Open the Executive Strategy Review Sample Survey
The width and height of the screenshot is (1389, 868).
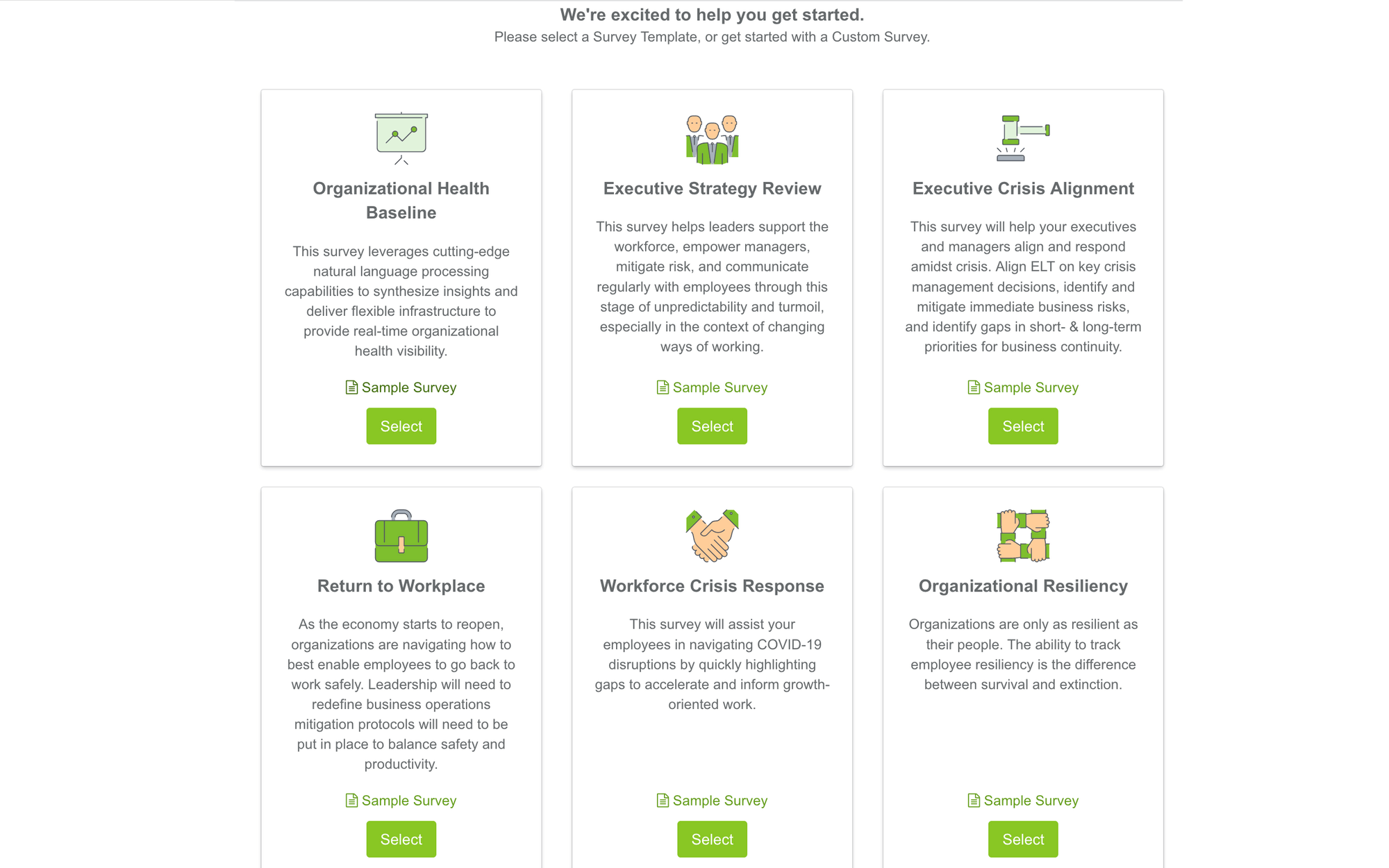point(720,387)
